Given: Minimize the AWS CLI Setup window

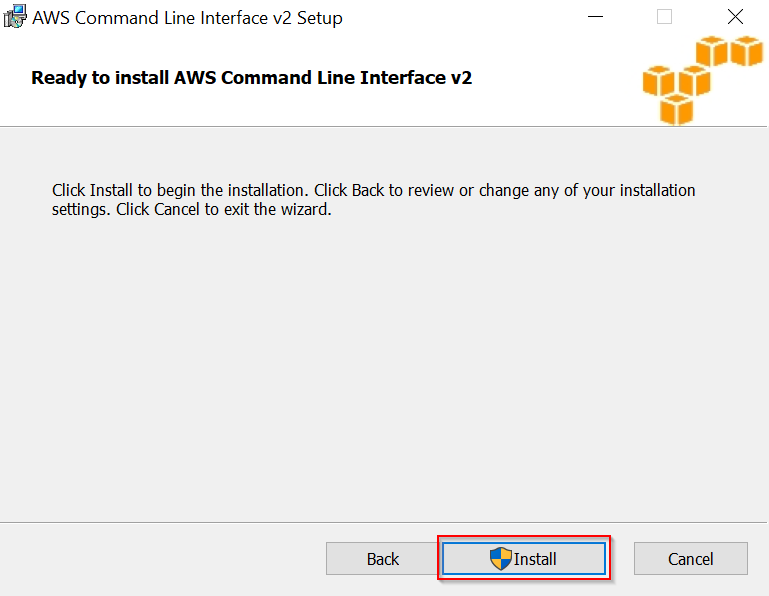Looking at the screenshot, I should pos(596,17).
